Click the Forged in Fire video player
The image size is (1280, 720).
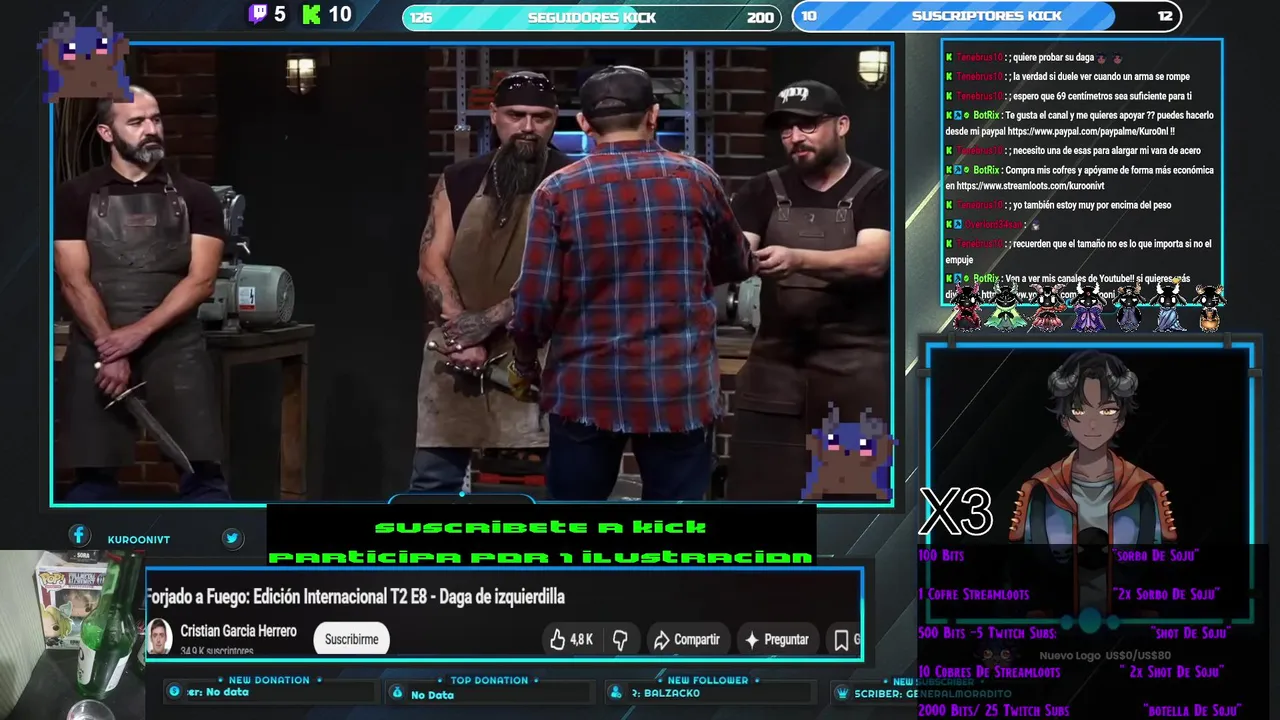[472, 273]
